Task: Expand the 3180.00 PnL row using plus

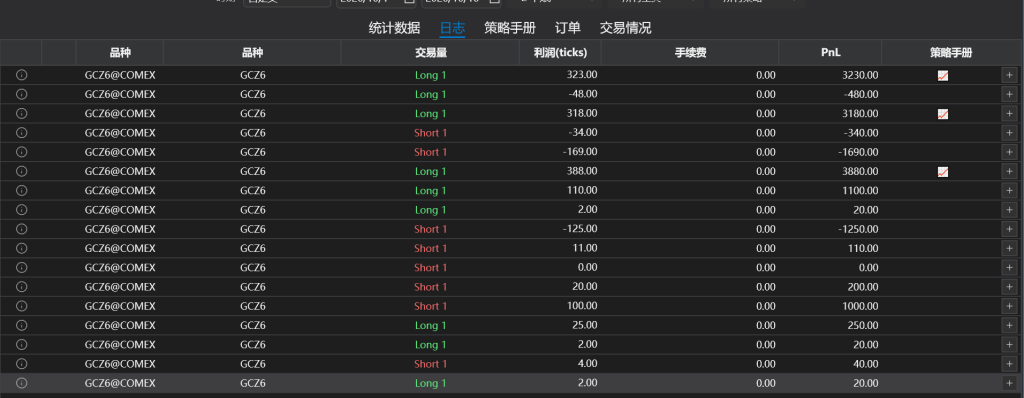Action: 1009,114
